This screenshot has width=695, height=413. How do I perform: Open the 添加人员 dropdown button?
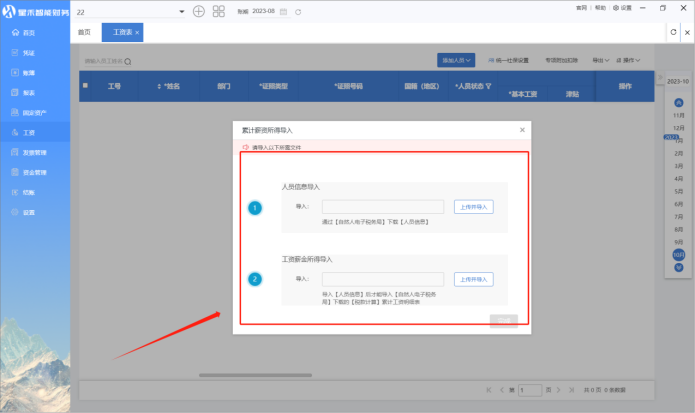coord(455,60)
